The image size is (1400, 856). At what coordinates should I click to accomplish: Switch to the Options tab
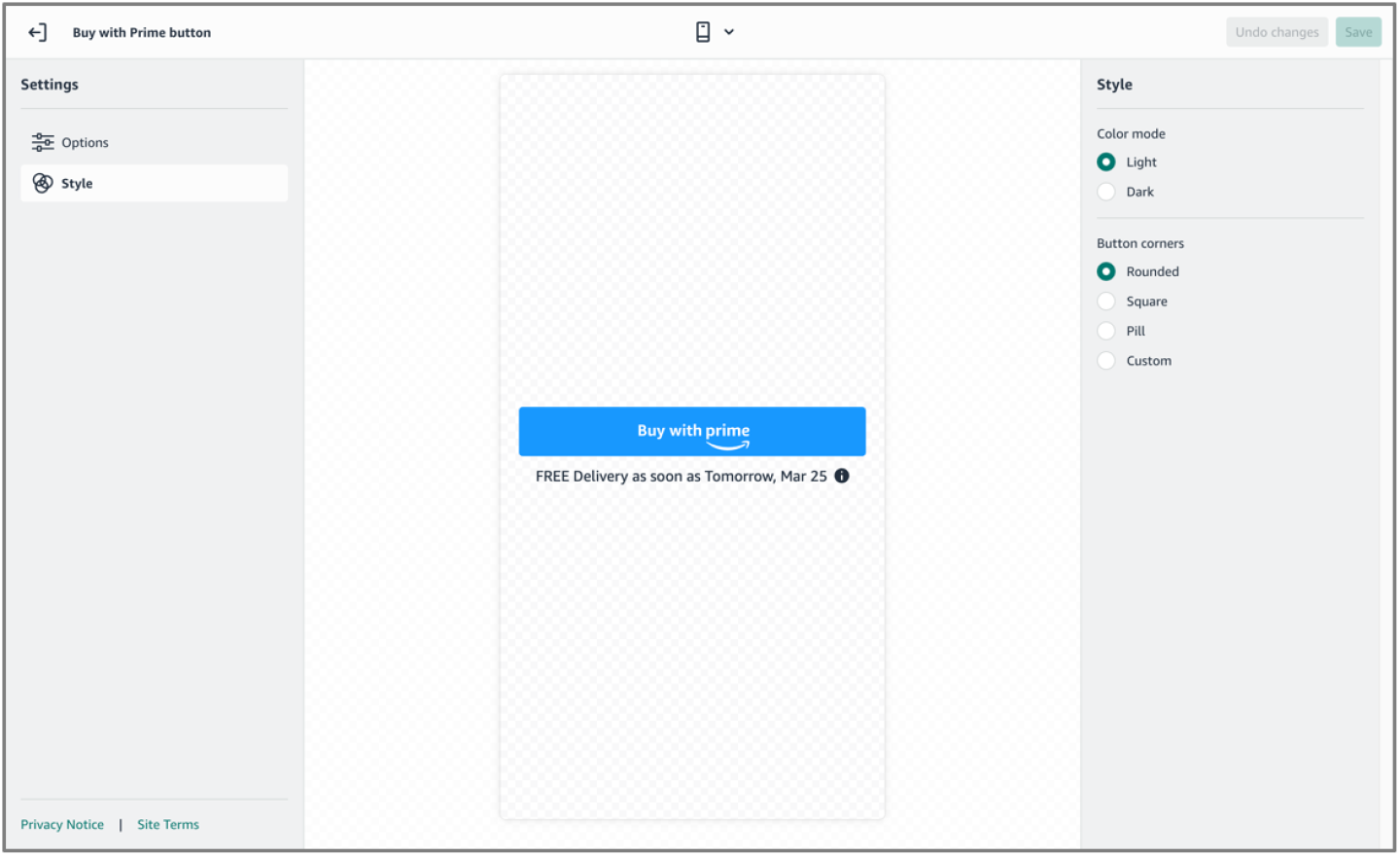coord(83,142)
